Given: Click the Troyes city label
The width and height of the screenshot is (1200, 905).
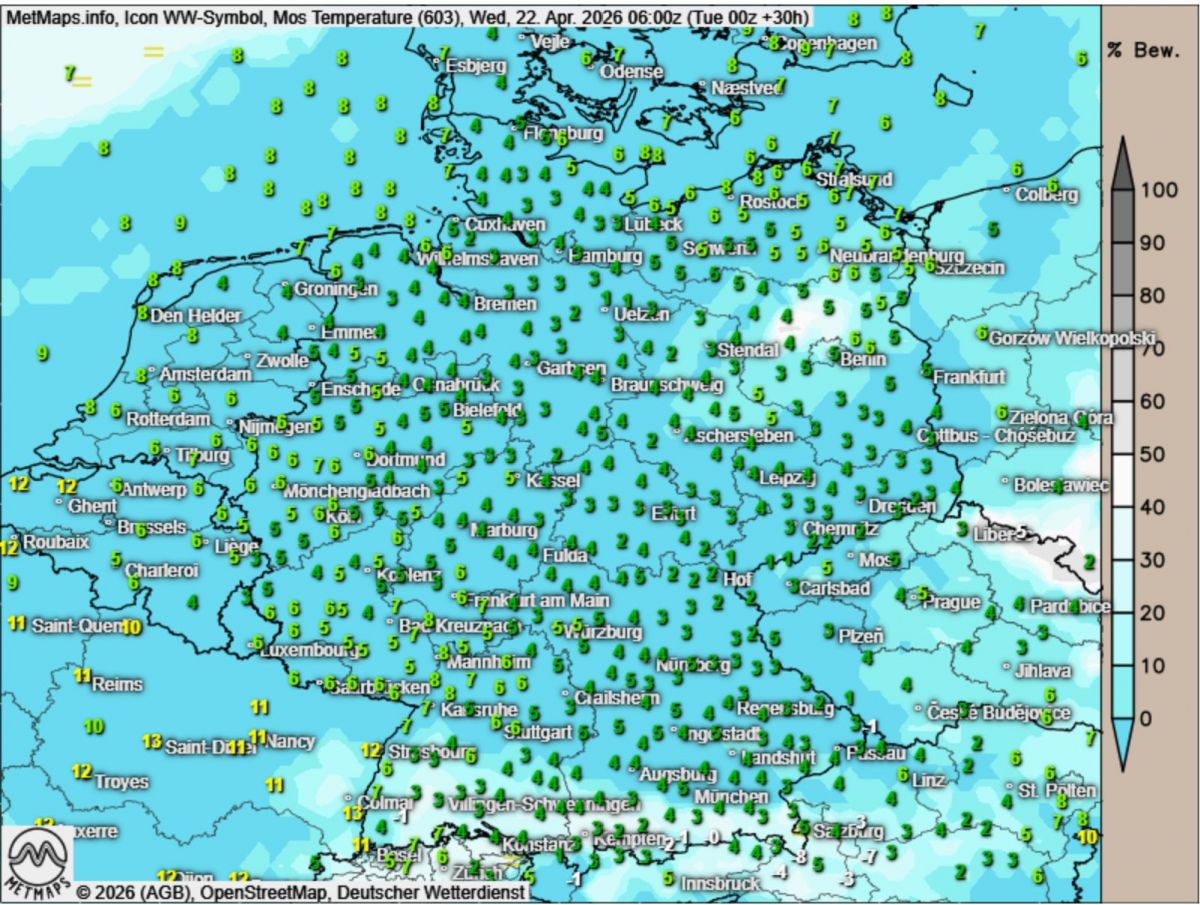Looking at the screenshot, I should click(121, 782).
